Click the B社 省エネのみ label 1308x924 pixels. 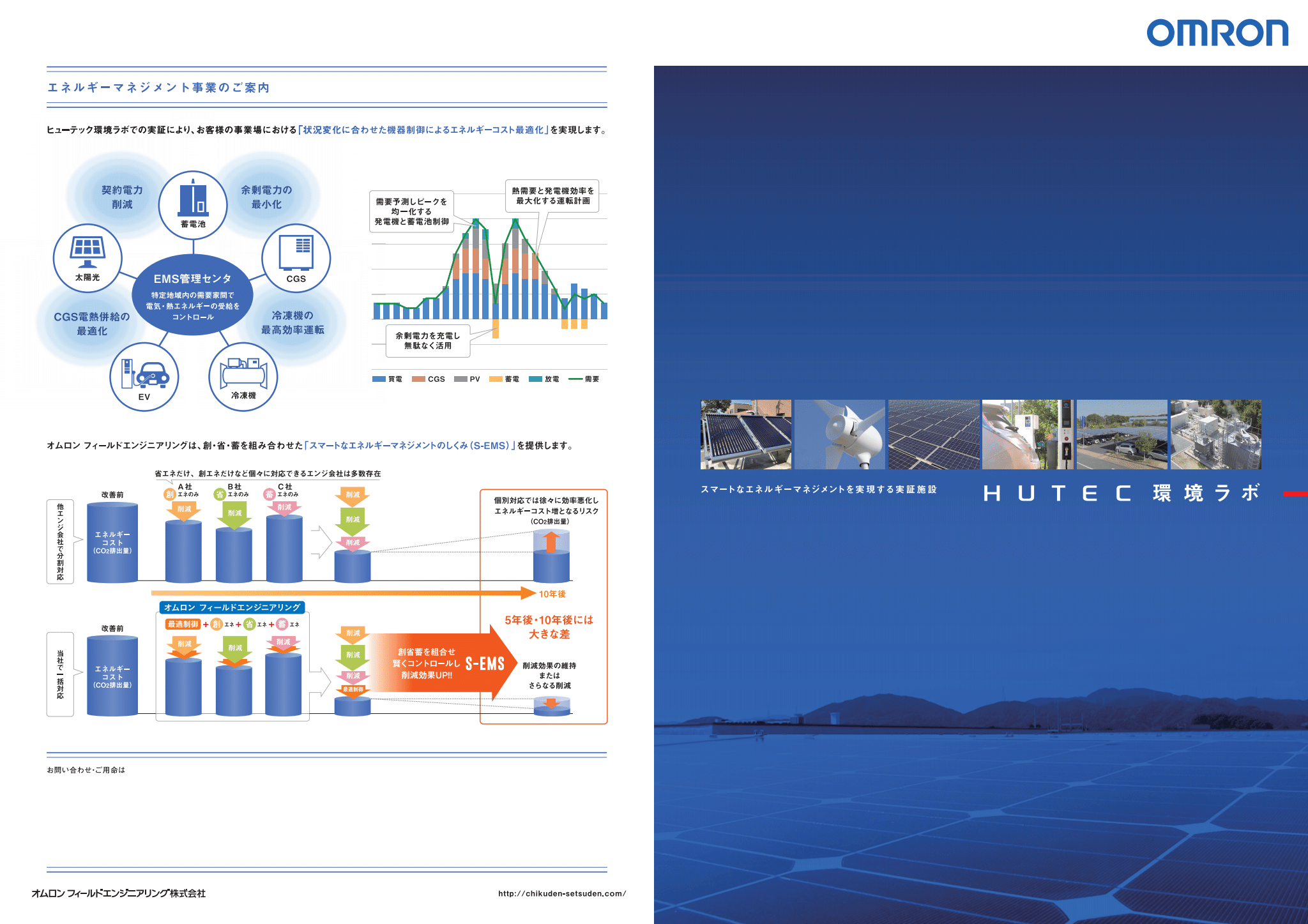pos(232,490)
